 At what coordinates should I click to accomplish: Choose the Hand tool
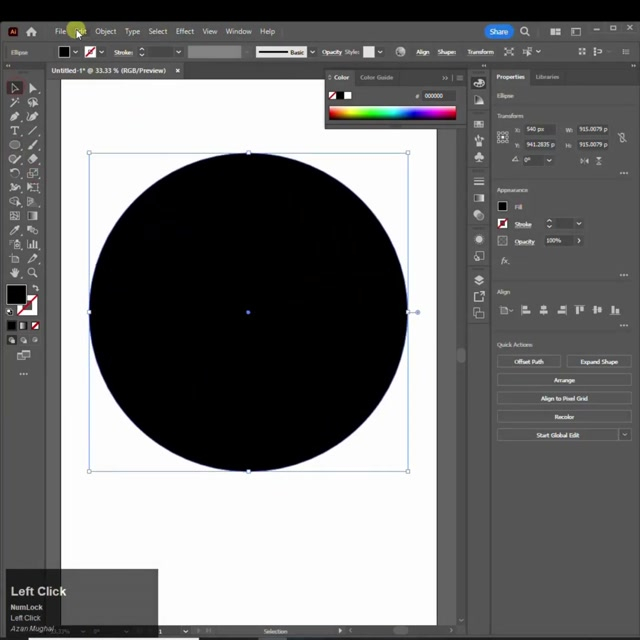point(15,272)
